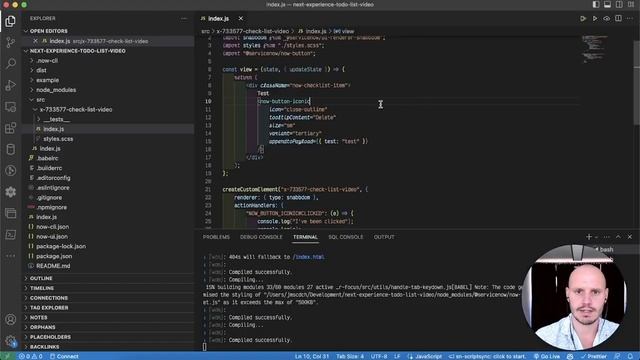Select the Terminal tab

pyautogui.click(x=305, y=237)
